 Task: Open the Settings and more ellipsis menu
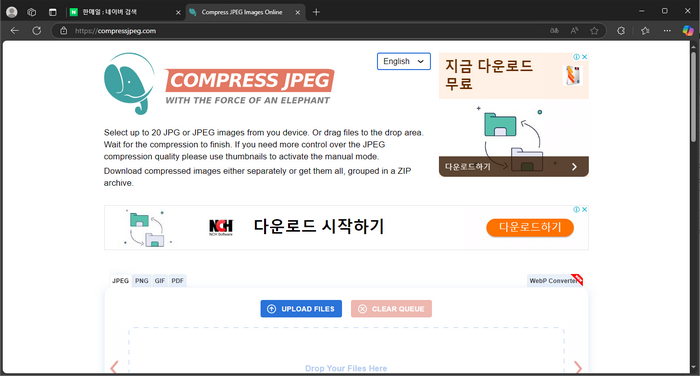tap(667, 31)
